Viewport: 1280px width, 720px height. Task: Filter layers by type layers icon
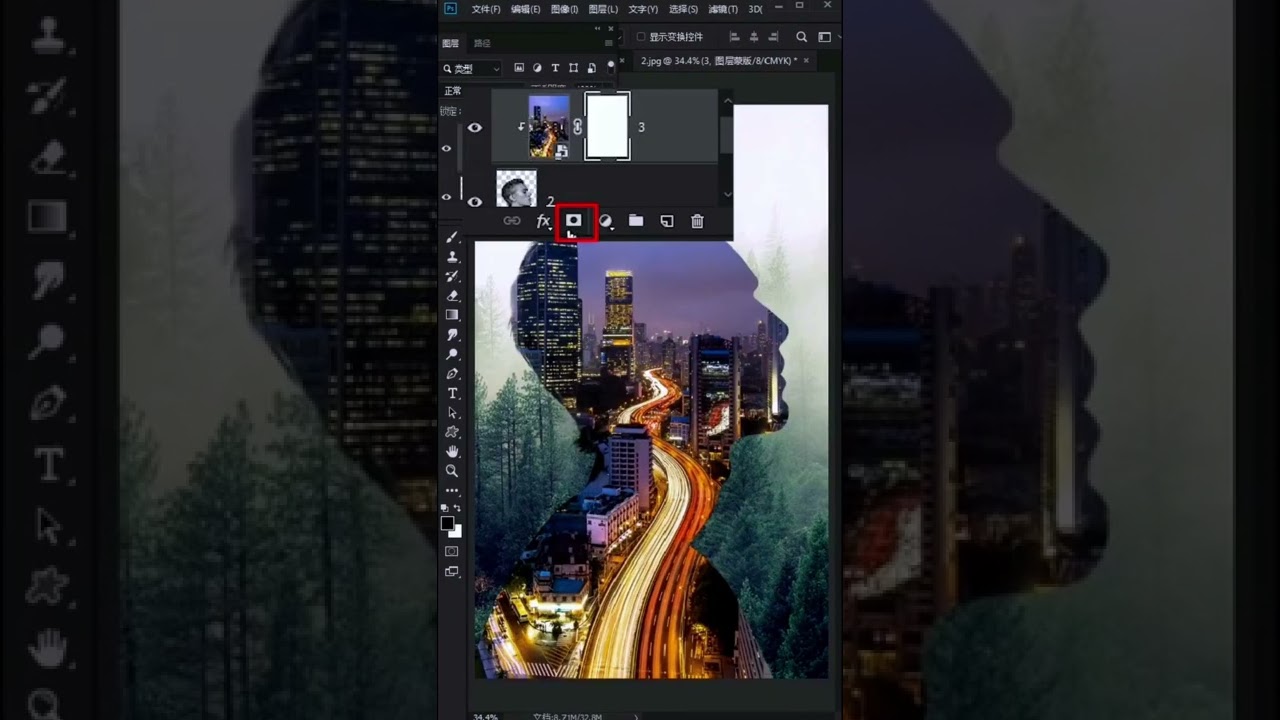click(555, 68)
